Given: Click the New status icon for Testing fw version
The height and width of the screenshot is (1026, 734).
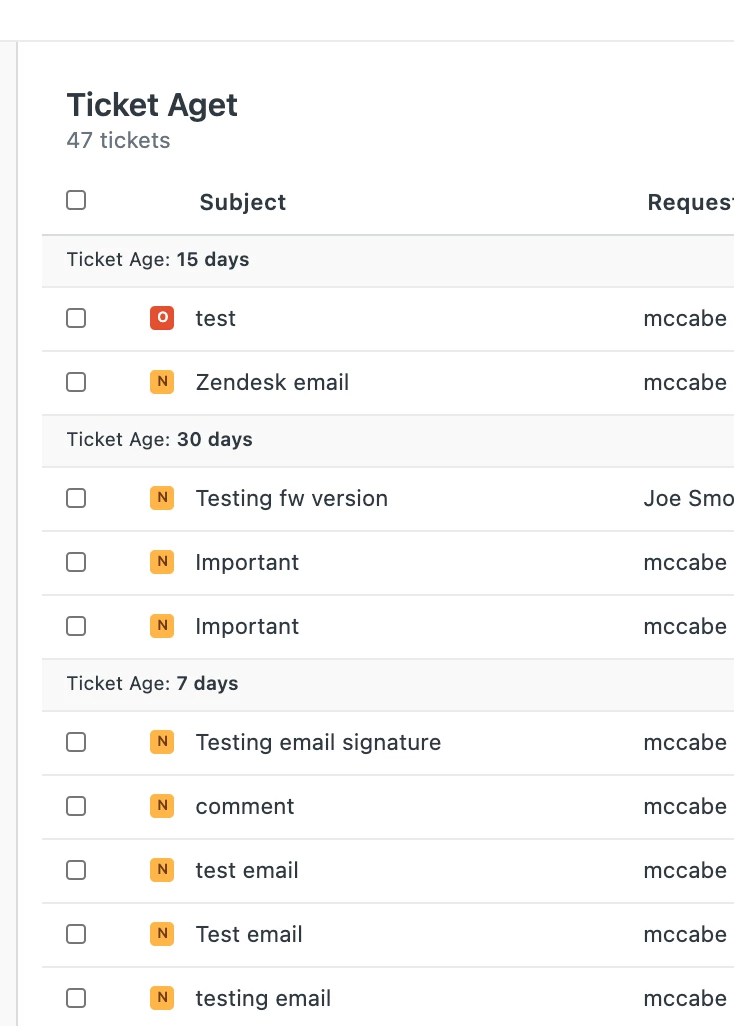Looking at the screenshot, I should (161, 498).
